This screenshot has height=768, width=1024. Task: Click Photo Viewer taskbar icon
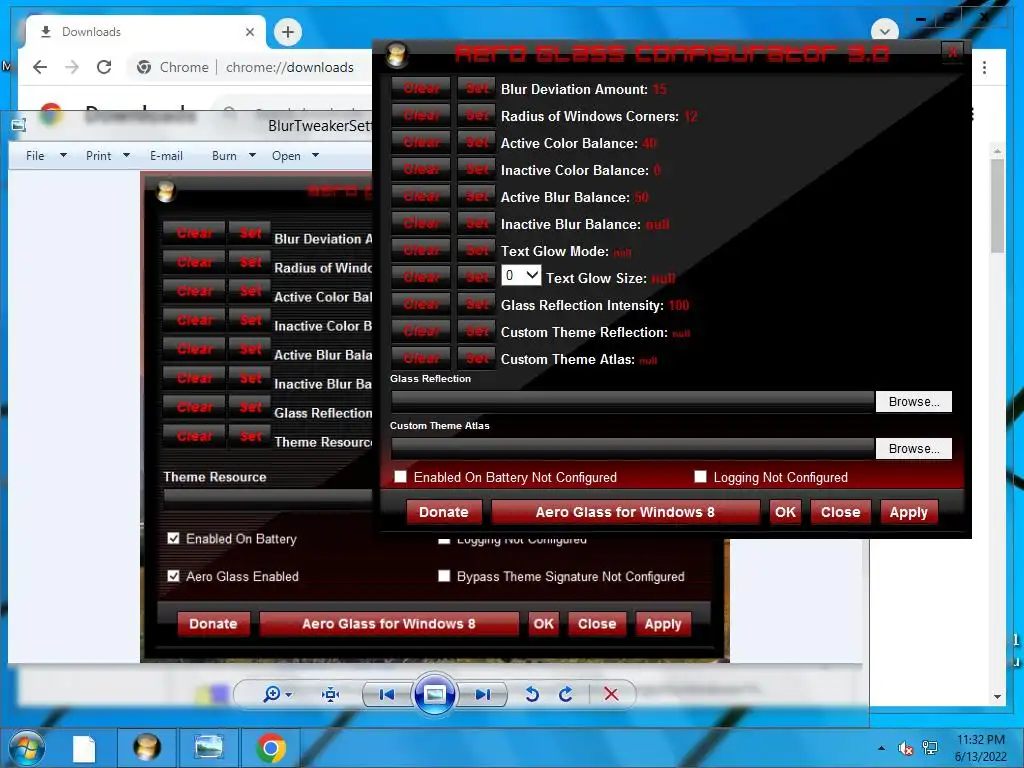click(x=209, y=748)
